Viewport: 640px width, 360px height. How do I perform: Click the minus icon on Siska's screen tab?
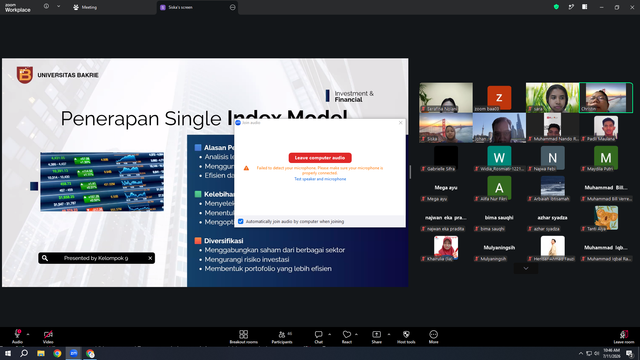tap(233, 7)
